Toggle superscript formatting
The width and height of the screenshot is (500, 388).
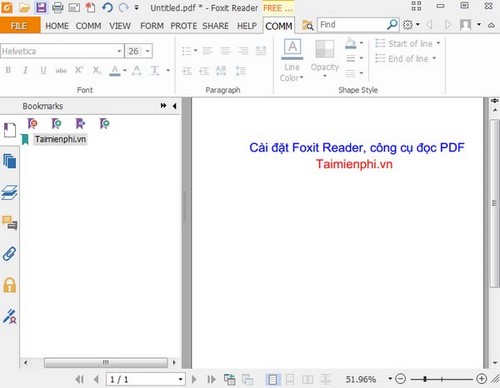coord(79,70)
